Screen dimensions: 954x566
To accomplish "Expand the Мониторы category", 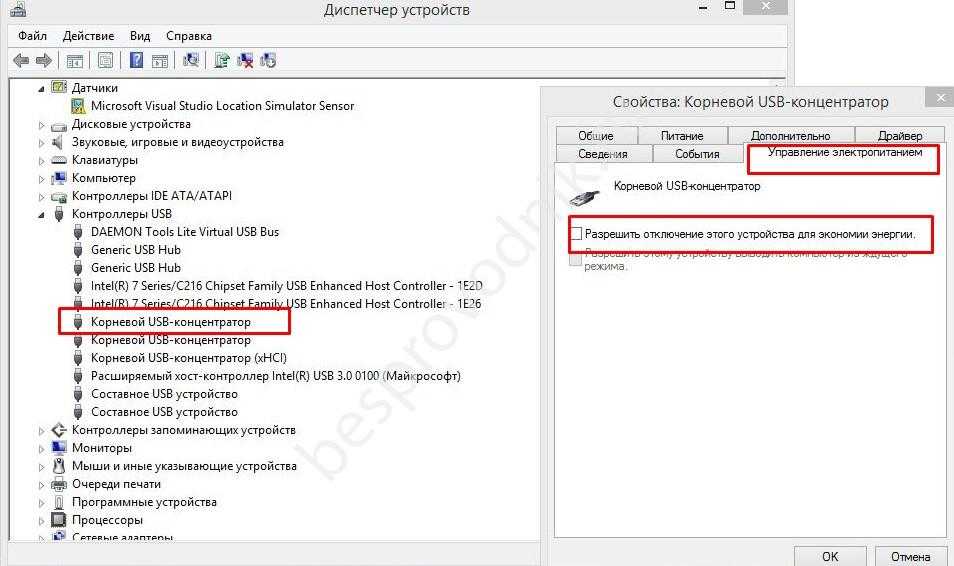I will [x=42, y=448].
